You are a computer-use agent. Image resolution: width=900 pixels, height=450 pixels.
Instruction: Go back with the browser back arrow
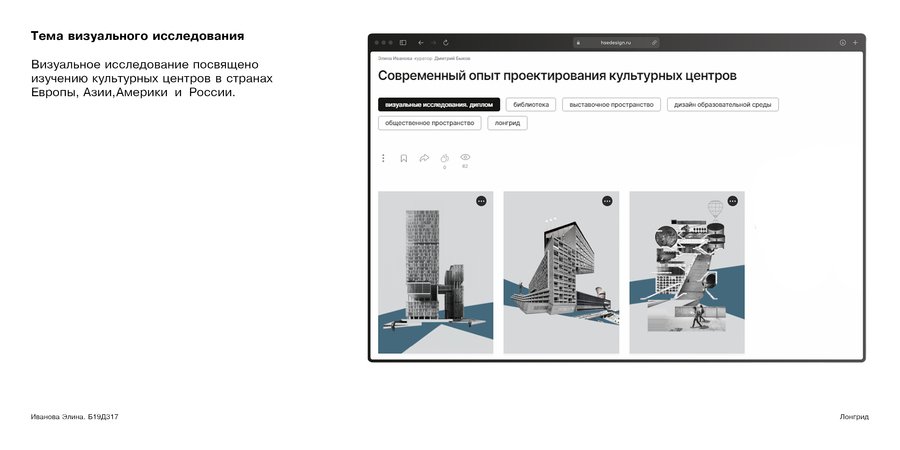coord(421,42)
